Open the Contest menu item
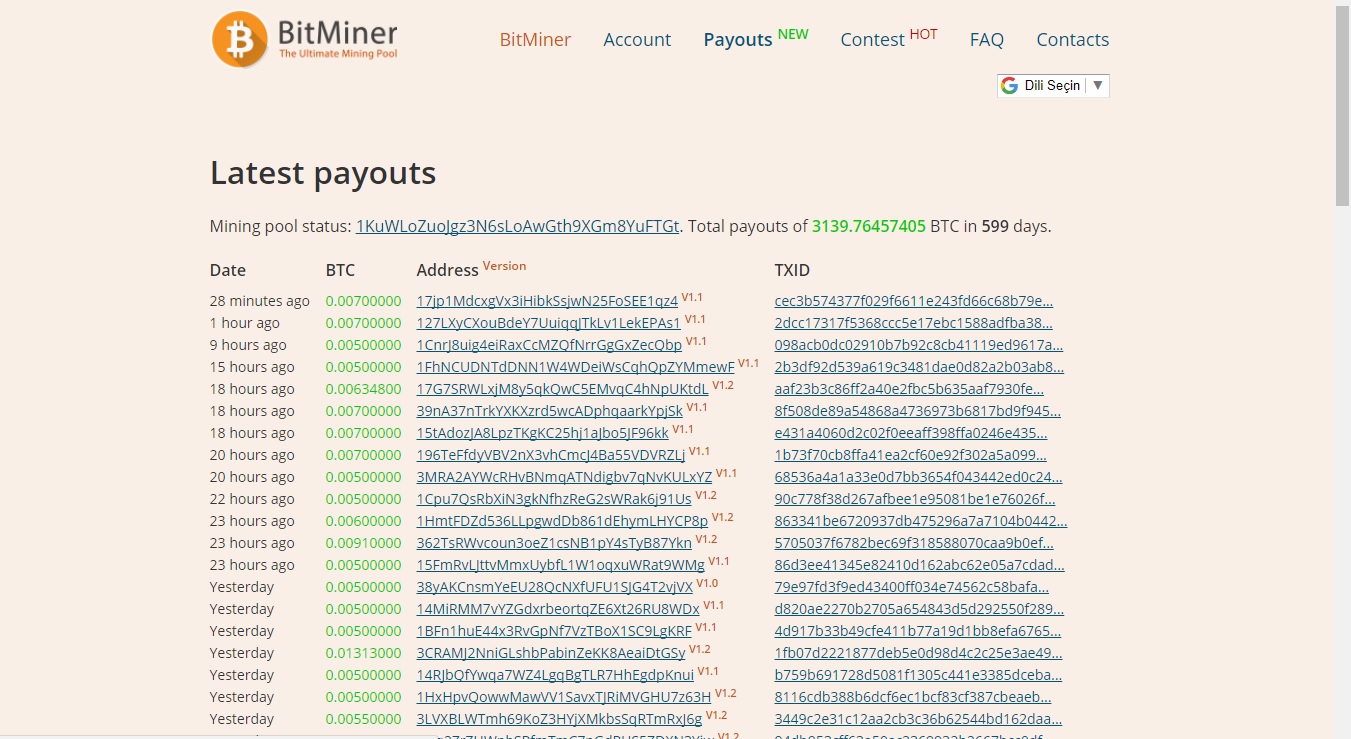Screen dimensions: 1351x739 (x=872, y=40)
